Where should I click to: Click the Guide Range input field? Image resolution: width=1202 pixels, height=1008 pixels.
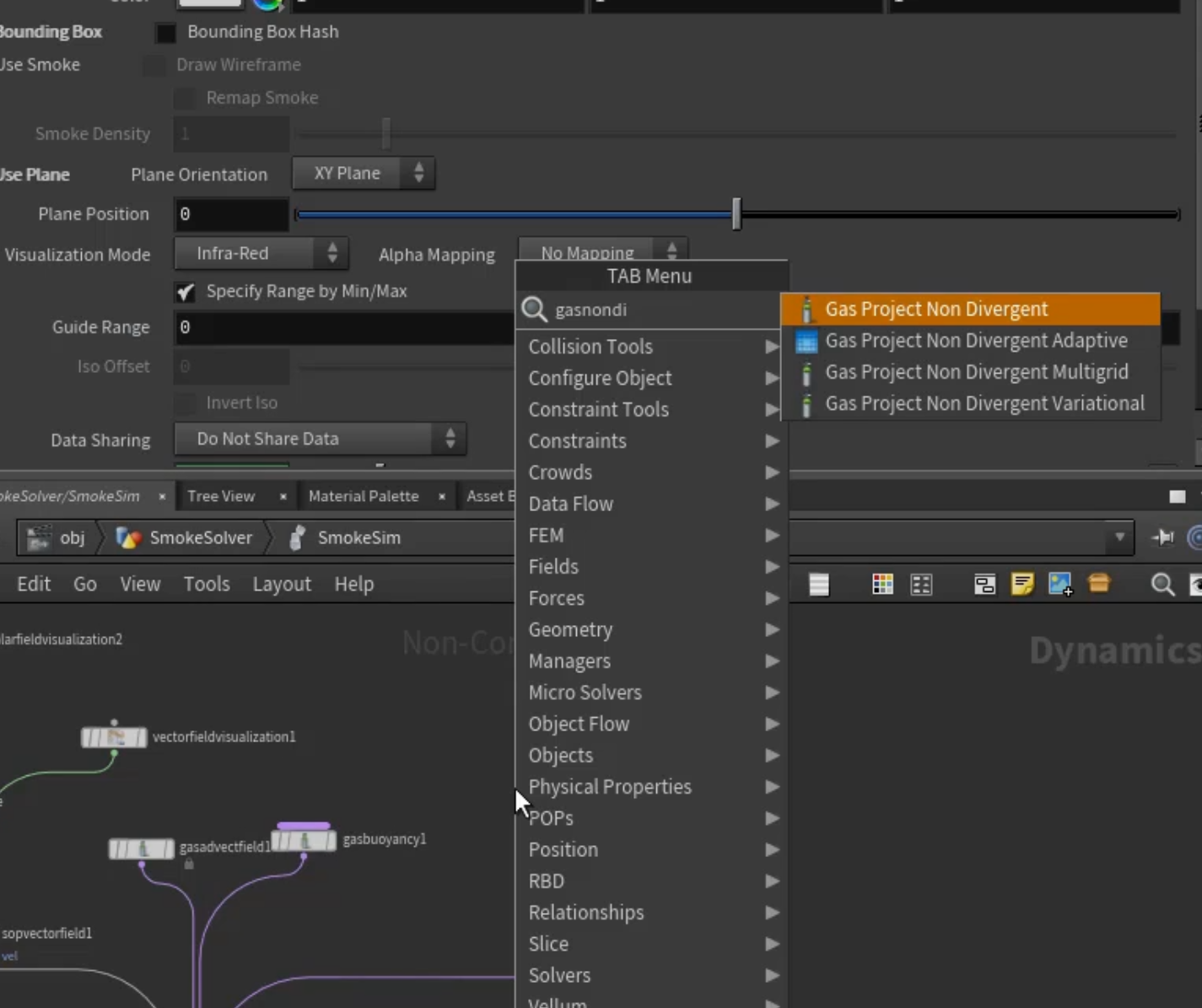tap(344, 327)
